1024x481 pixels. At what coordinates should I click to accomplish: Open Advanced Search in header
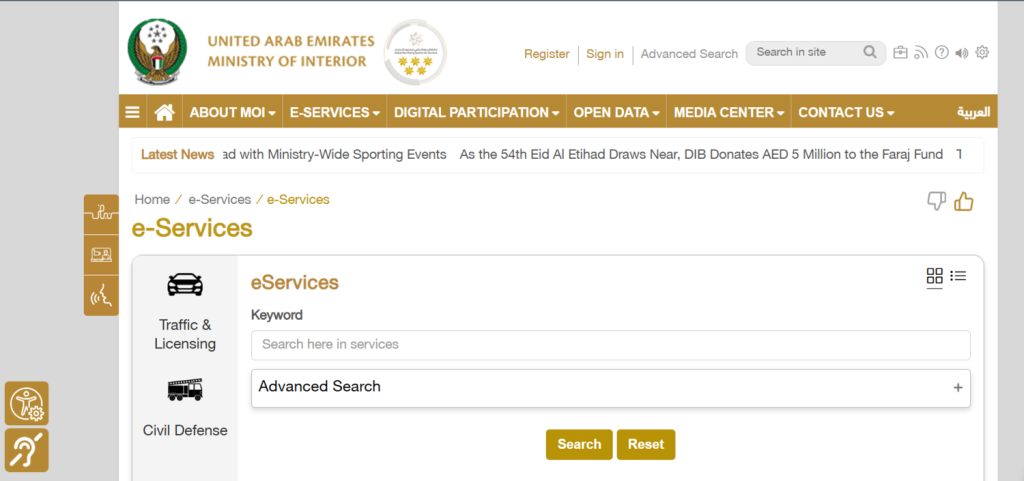pos(689,54)
